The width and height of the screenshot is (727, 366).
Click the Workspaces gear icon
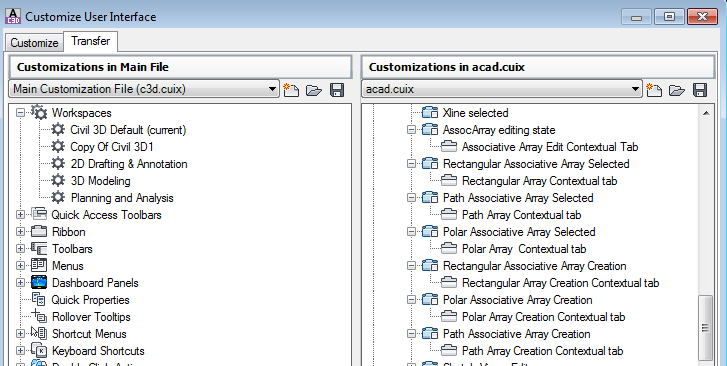39,112
